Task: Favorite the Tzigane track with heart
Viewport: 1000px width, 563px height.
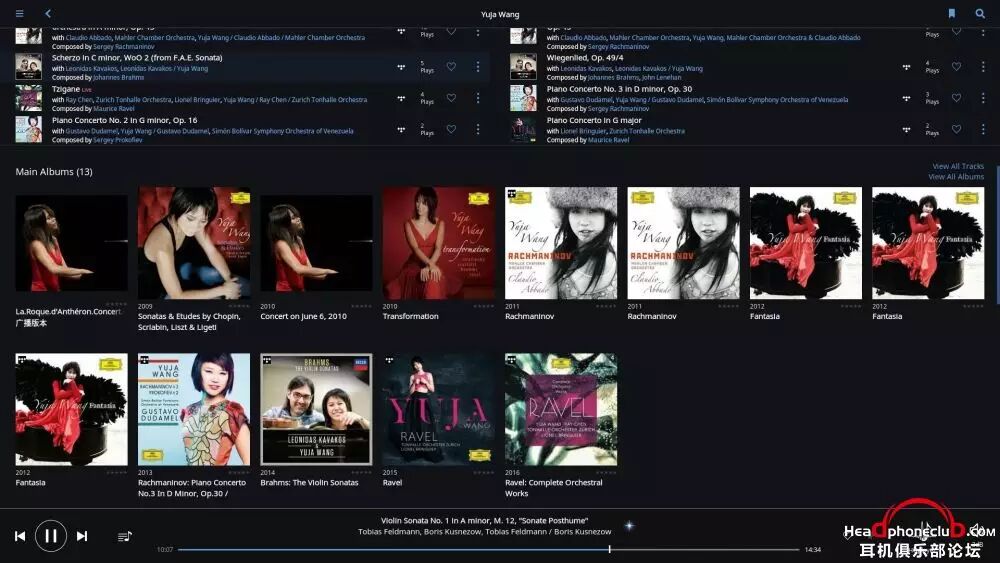Action: (x=451, y=98)
